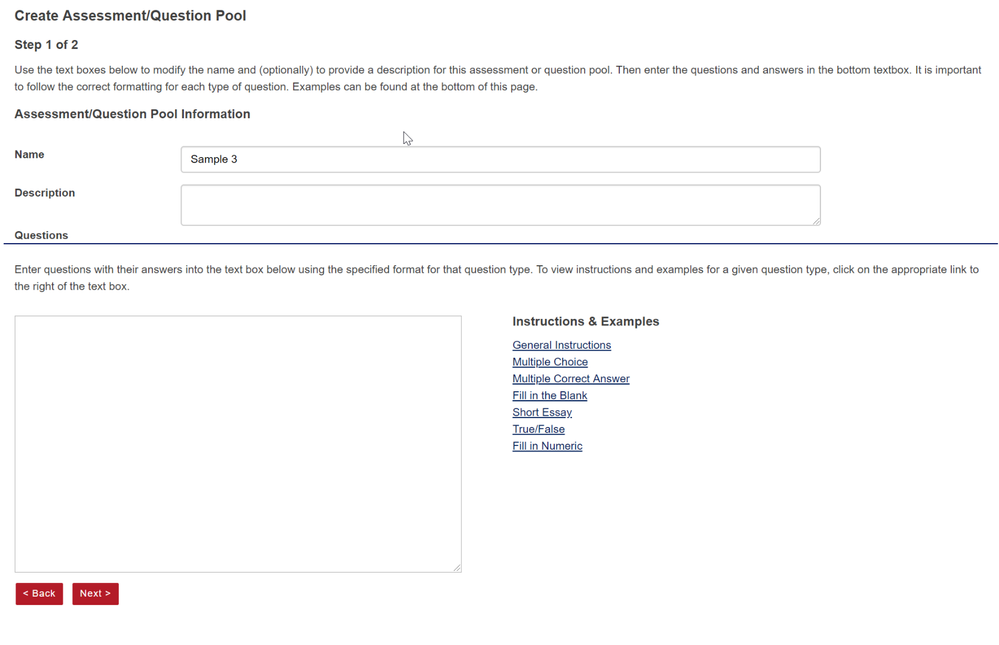The height and width of the screenshot is (645, 999).
Task: Proceed with the Next button
Action: pyautogui.click(x=95, y=594)
